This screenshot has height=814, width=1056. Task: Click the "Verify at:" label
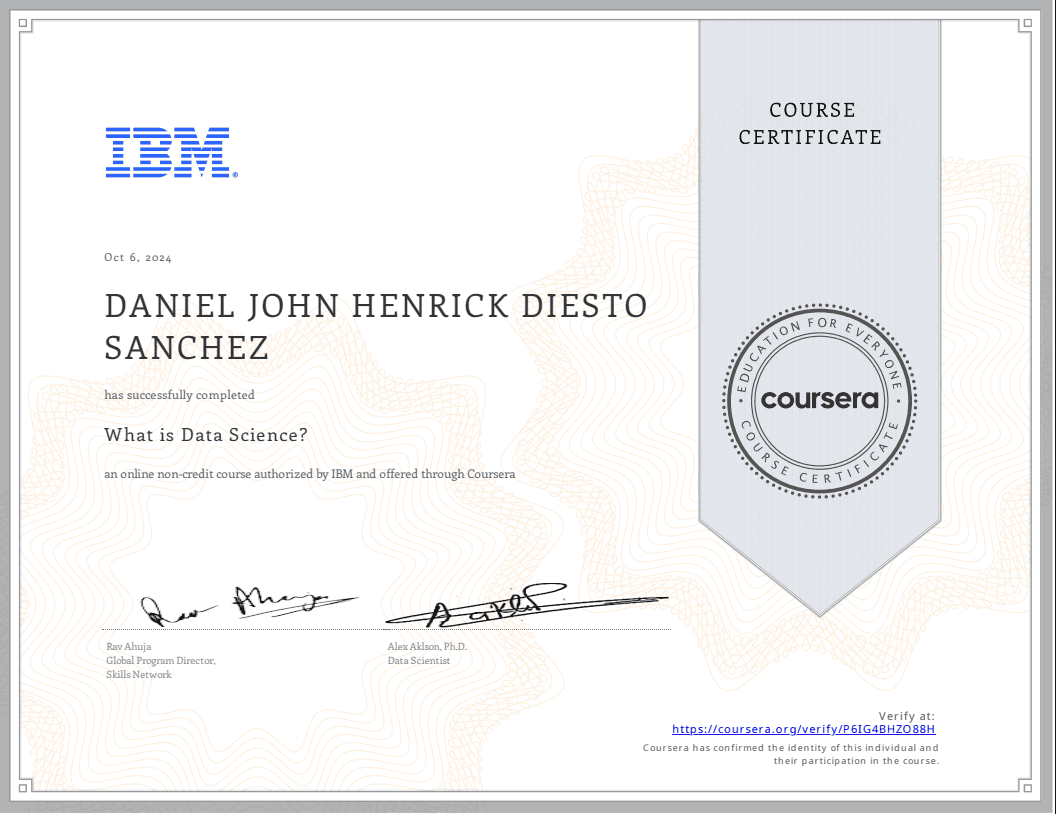coord(906,716)
